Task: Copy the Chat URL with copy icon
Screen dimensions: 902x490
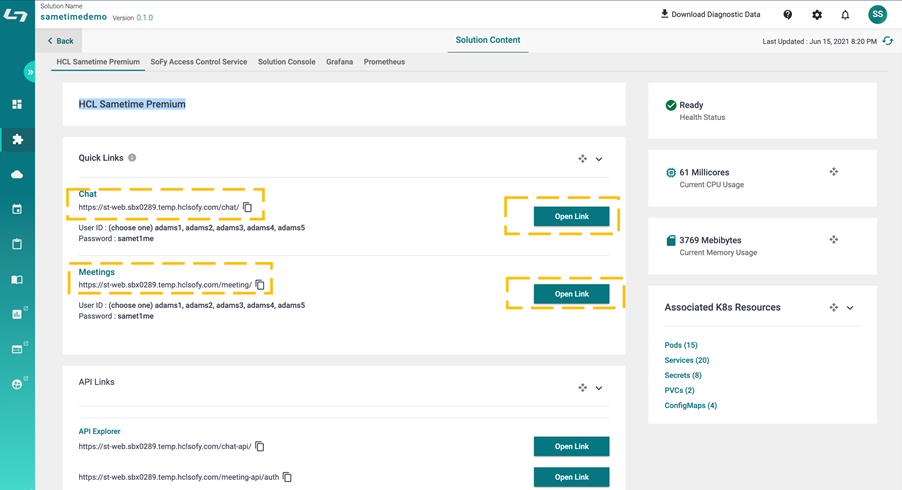Action: click(x=248, y=207)
